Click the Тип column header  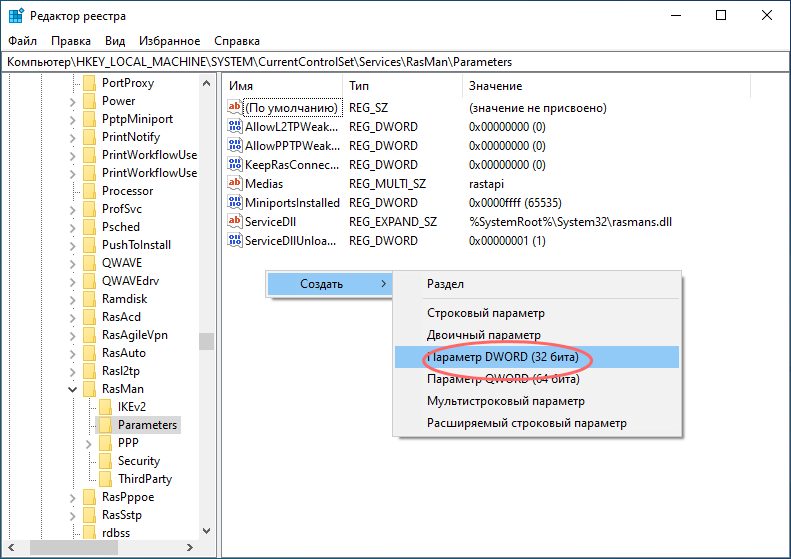403,86
